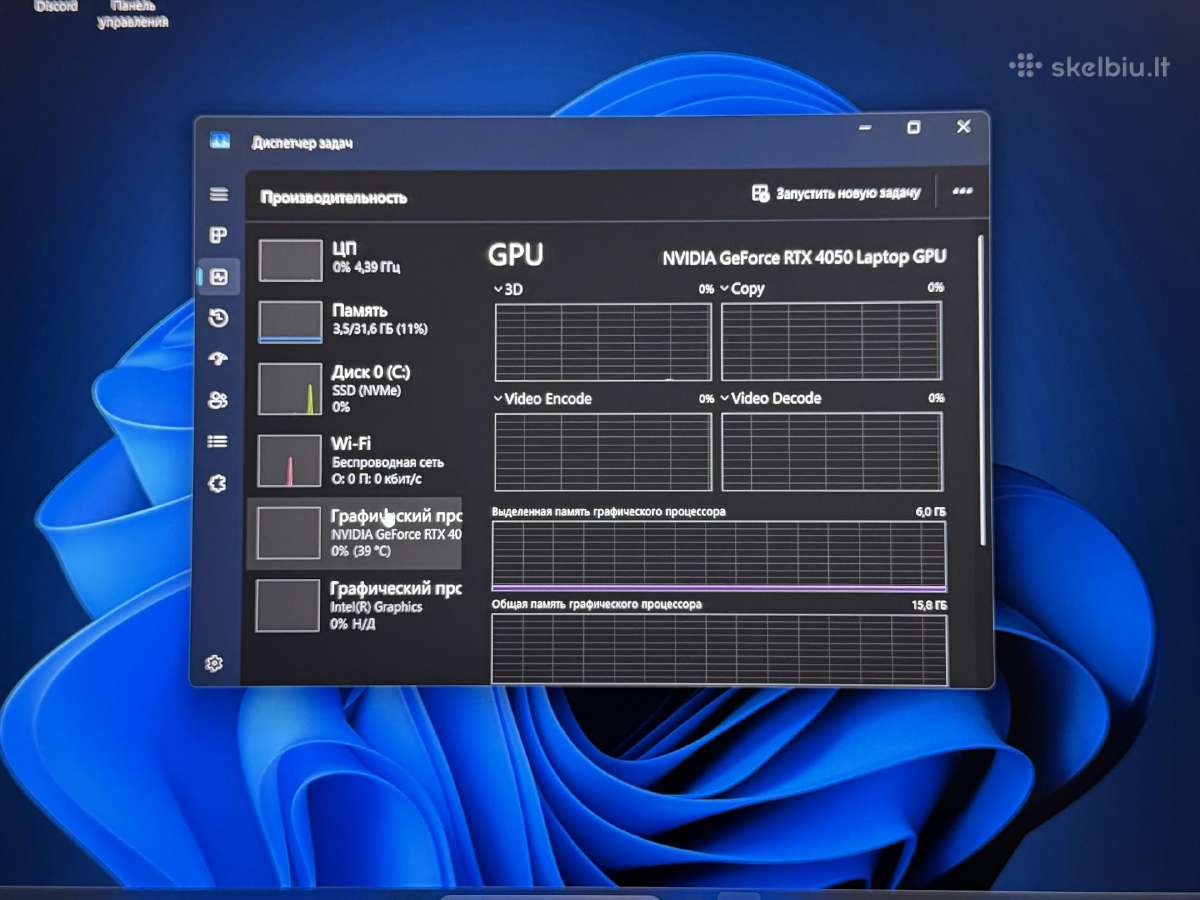The image size is (1200, 900).
Task: Open the Startup apps icon in sidebar
Action: click(x=218, y=359)
